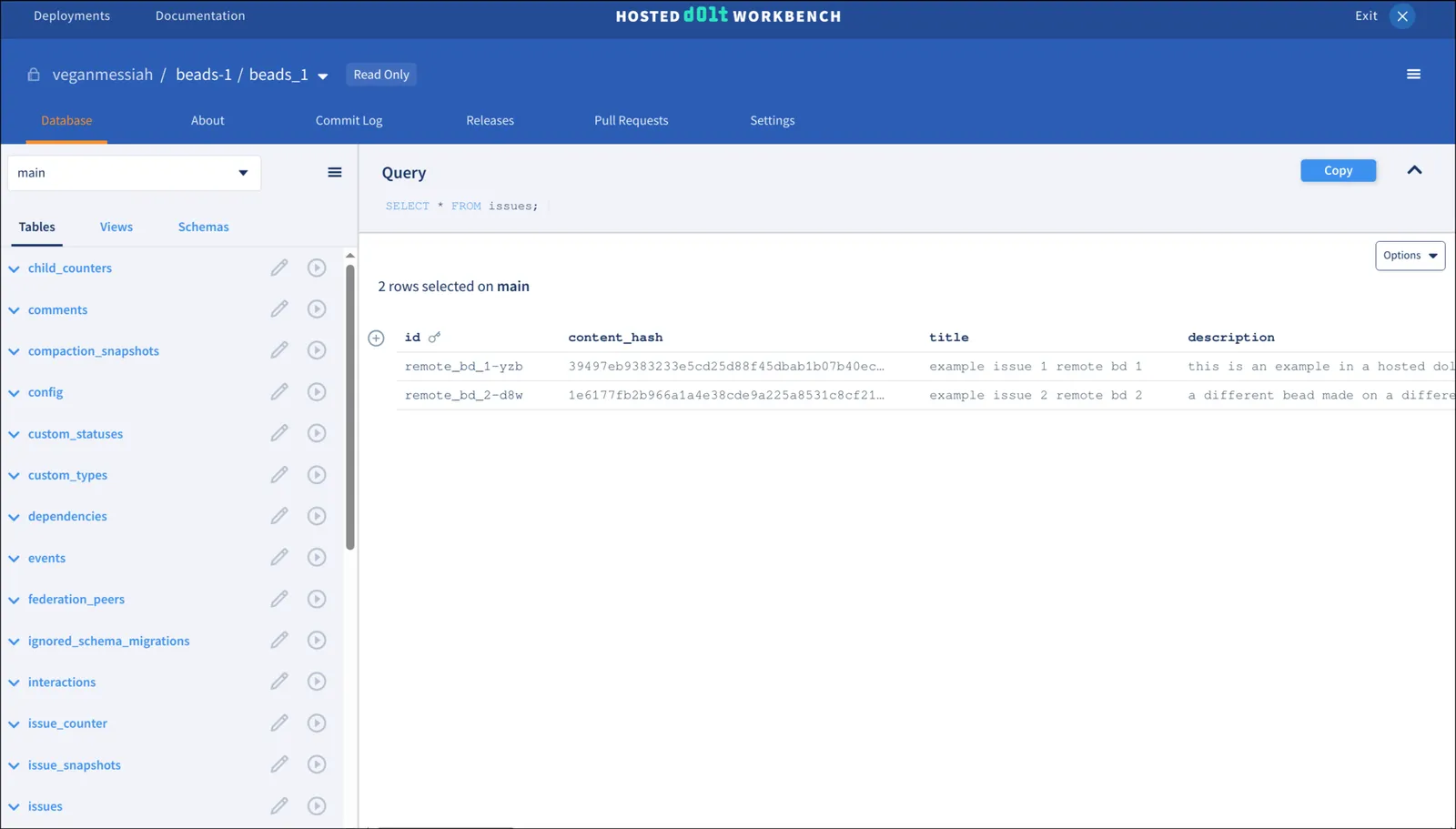Image resolution: width=1456 pixels, height=829 pixels.
Task: Click the pencil edit icon for child_counters
Action: [x=279, y=268]
